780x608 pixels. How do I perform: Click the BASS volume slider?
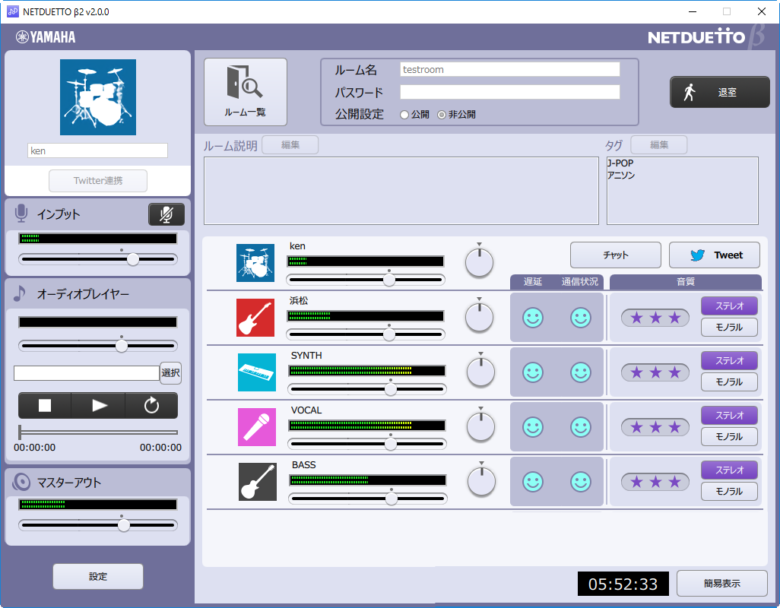[368, 499]
